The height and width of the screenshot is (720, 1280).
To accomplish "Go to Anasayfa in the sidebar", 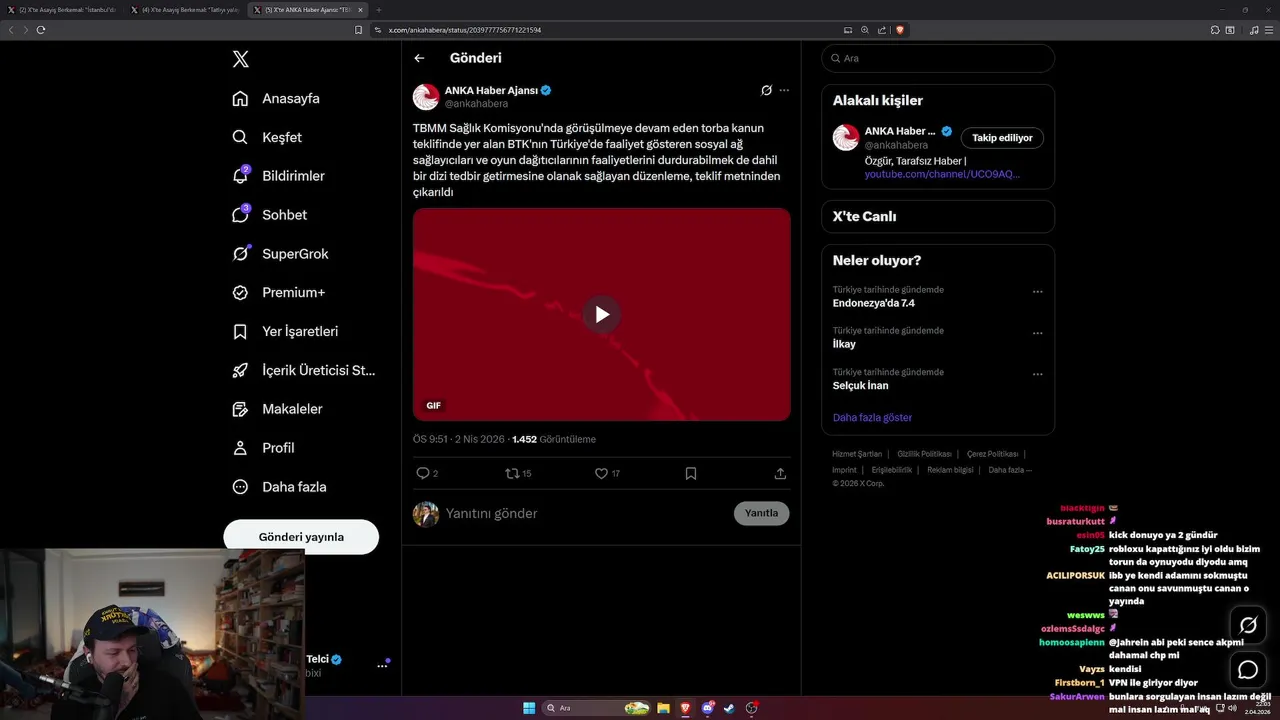I will coord(277,98).
